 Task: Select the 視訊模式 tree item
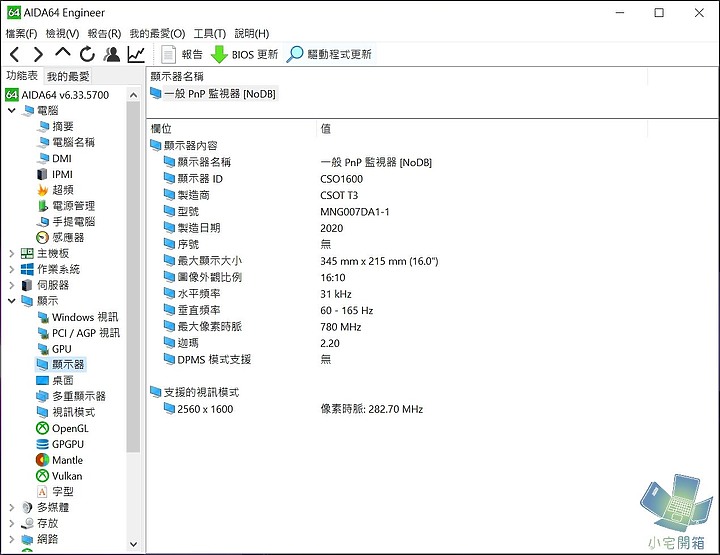66,412
